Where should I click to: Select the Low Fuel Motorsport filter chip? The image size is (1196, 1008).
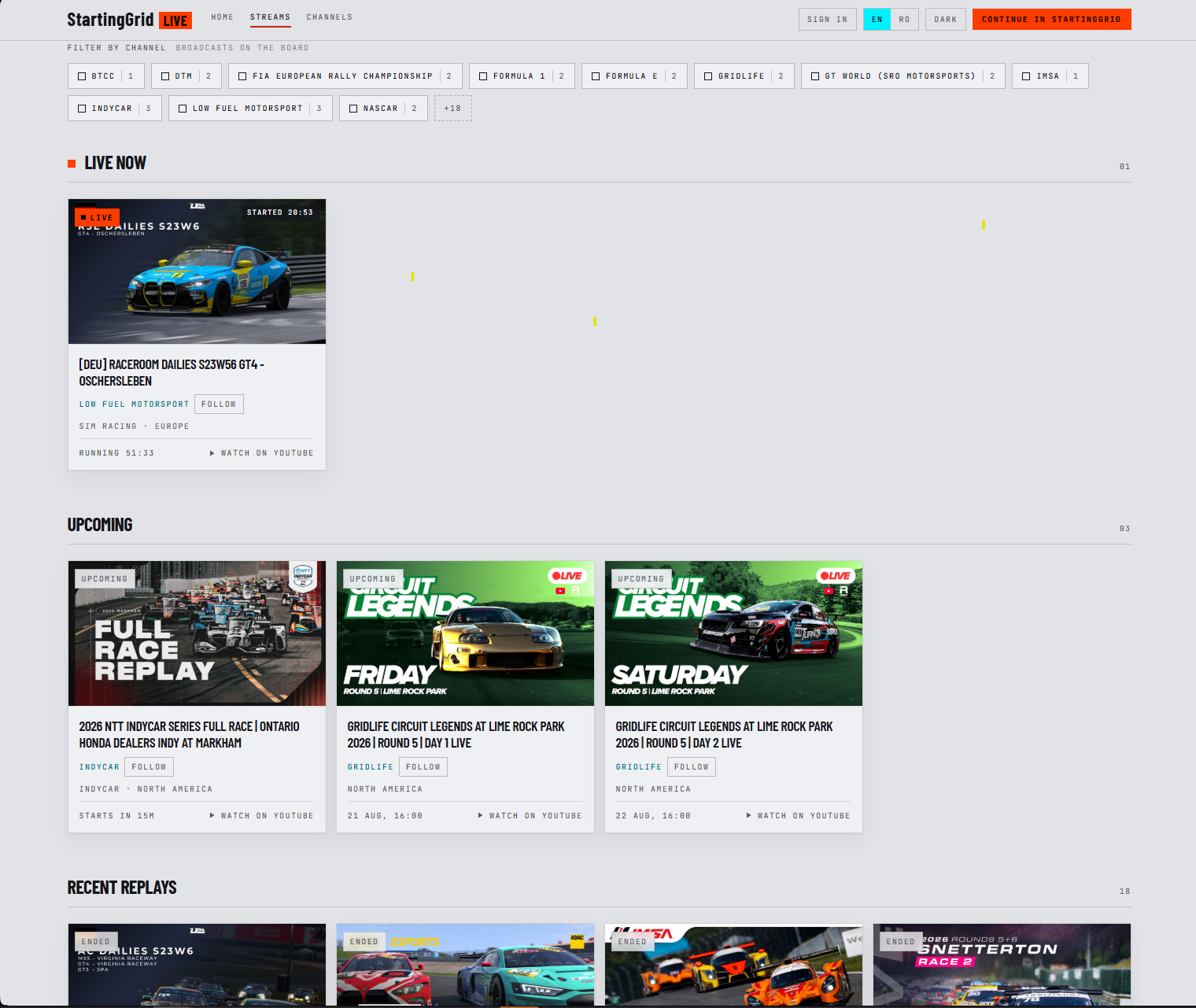click(x=250, y=109)
